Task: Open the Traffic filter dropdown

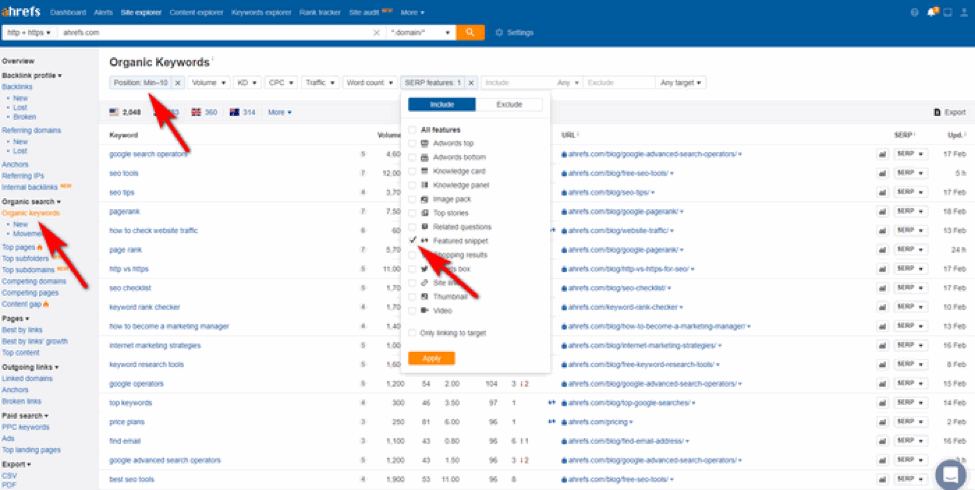Action: click(320, 82)
